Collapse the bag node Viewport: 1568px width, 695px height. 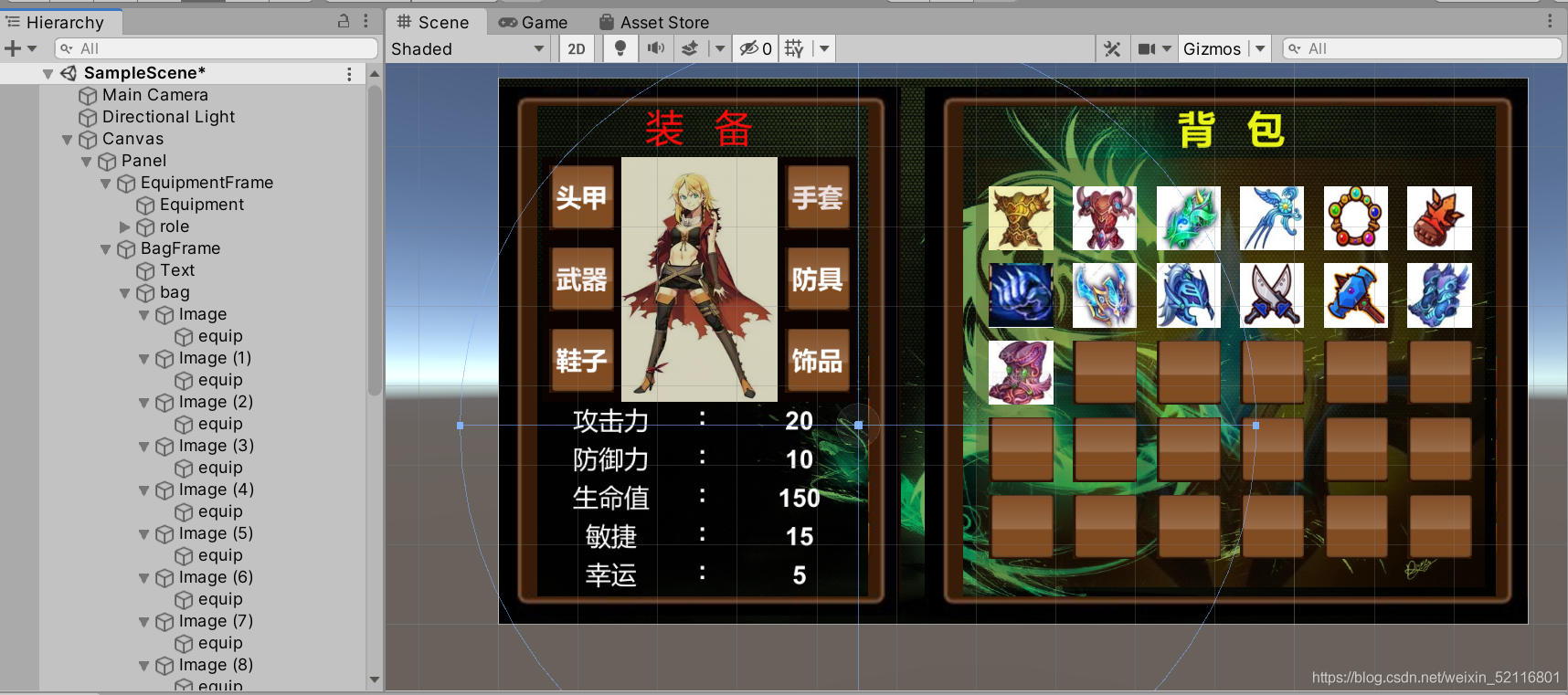(x=124, y=292)
